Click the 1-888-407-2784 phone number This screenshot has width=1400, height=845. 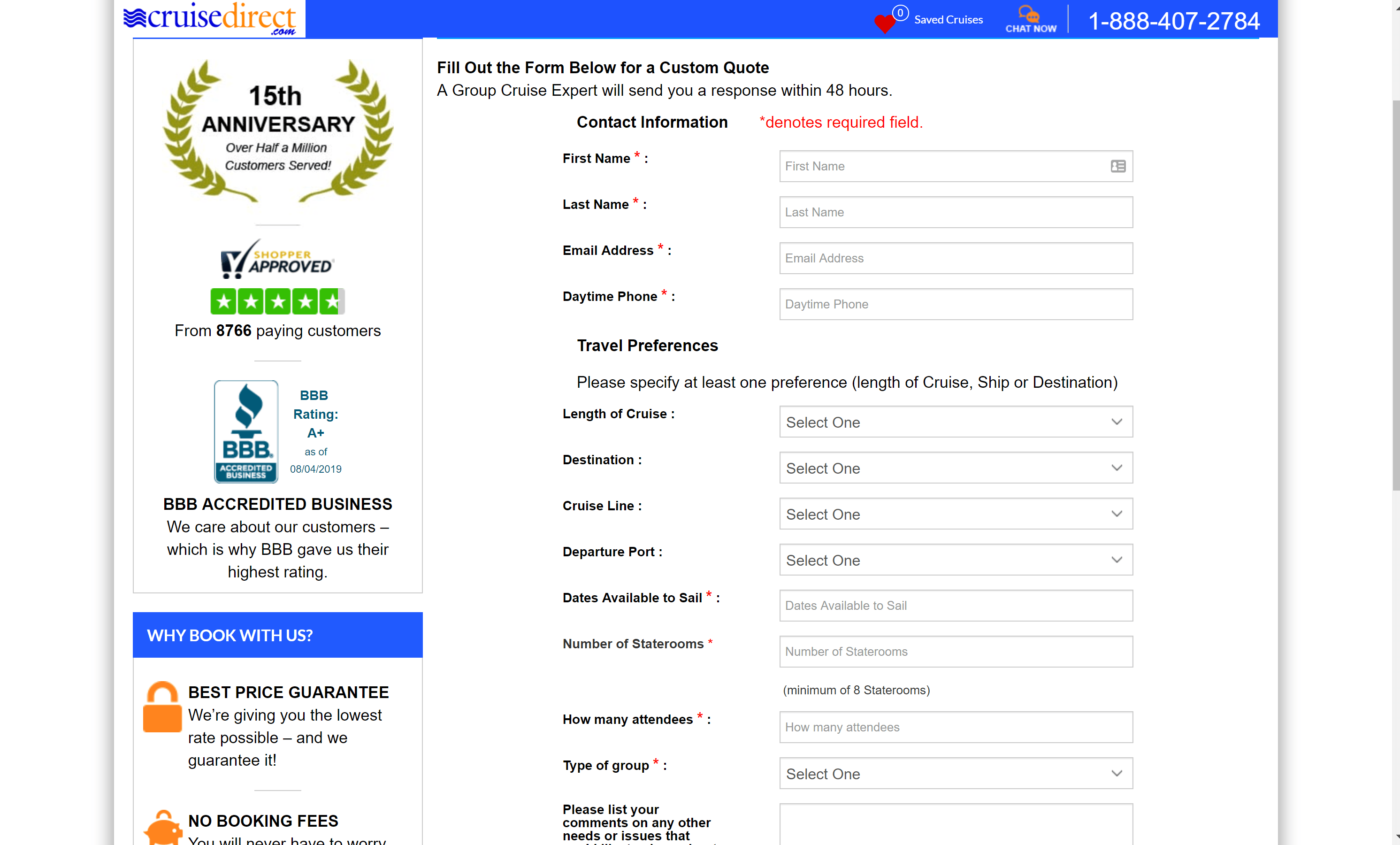coord(1174,21)
